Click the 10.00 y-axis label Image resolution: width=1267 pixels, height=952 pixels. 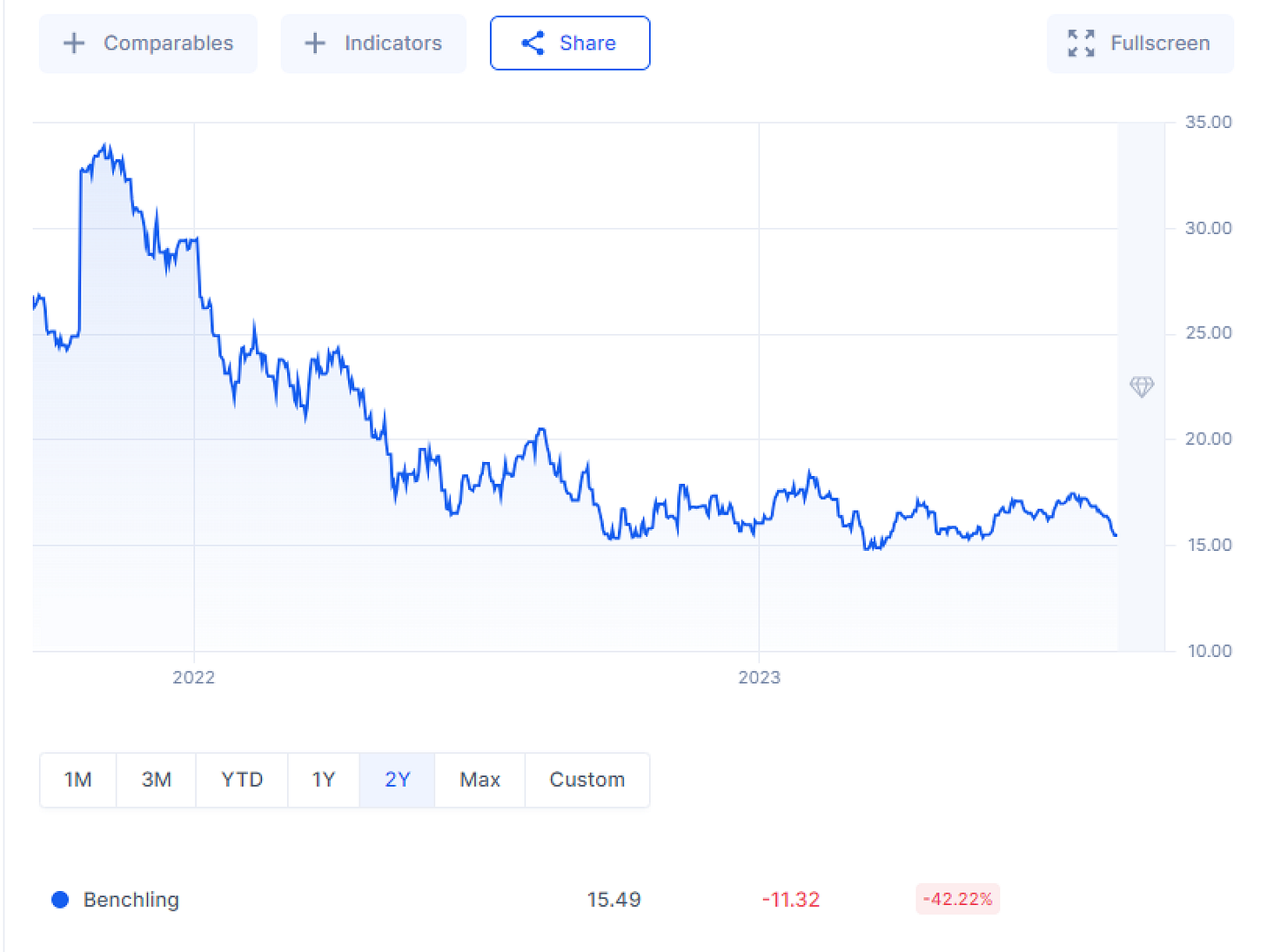(x=1209, y=651)
